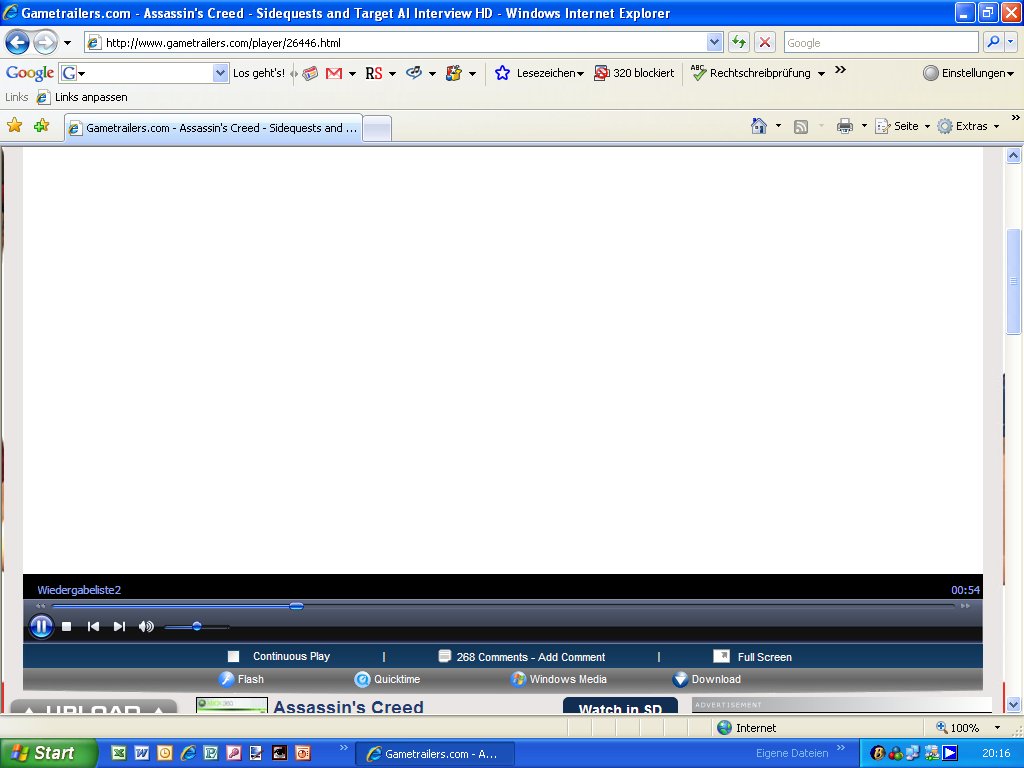
Task: Select the Gametrailers.com browser tab
Action: [213, 128]
